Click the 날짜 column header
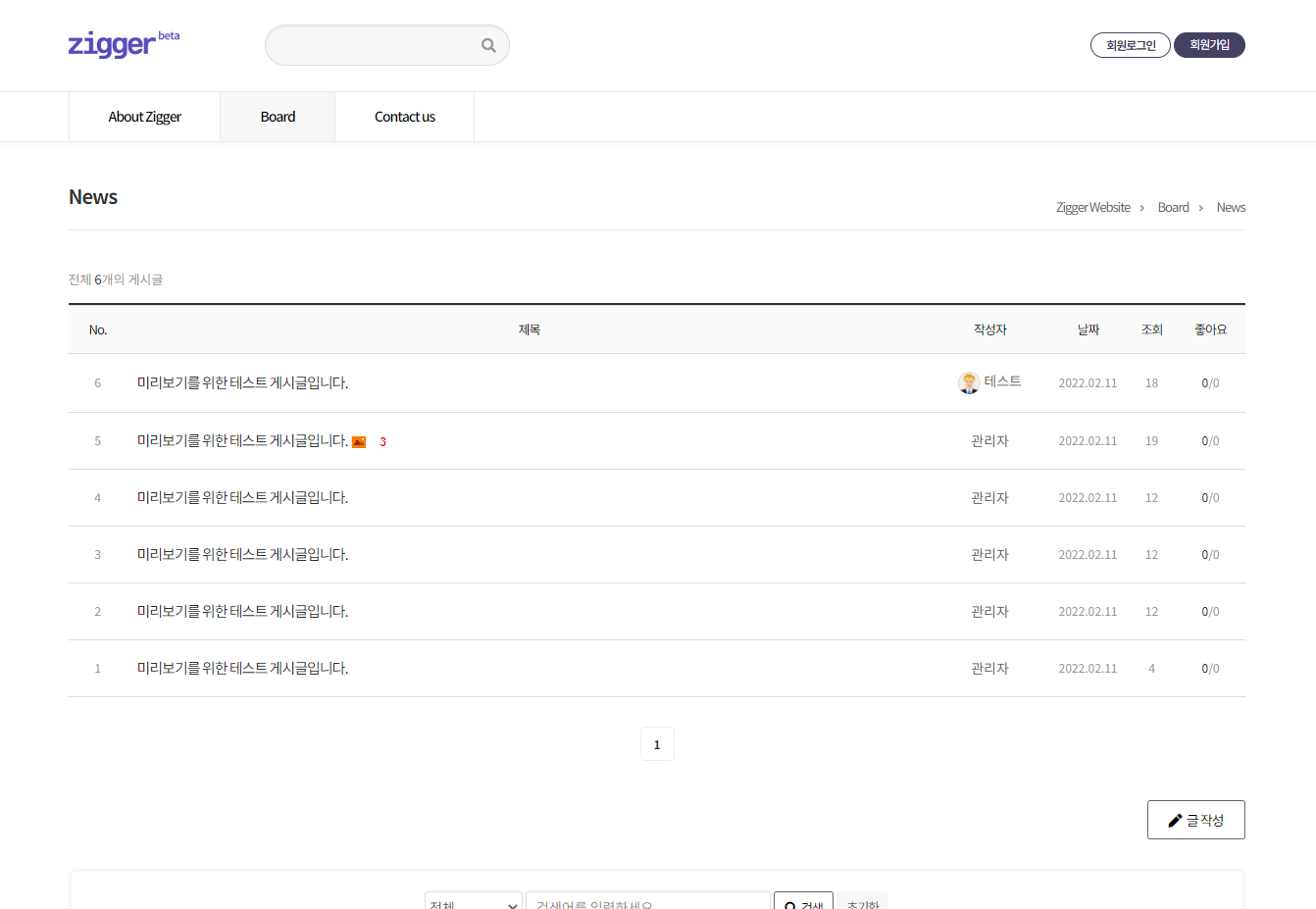 [x=1088, y=330]
